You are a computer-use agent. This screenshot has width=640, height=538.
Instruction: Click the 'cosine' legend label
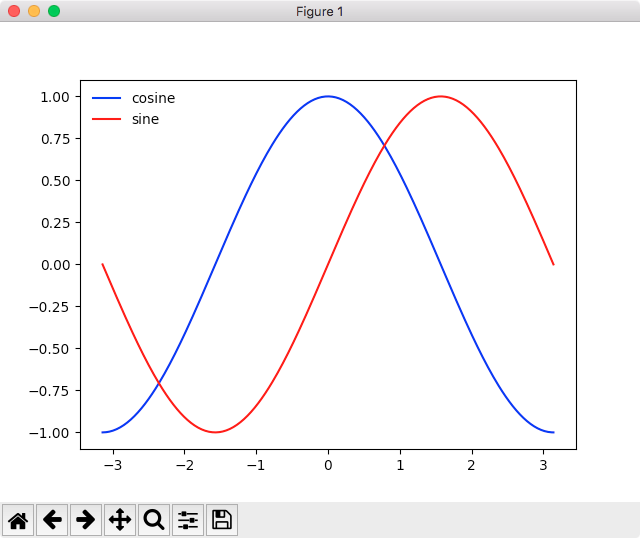pyautogui.click(x=153, y=98)
